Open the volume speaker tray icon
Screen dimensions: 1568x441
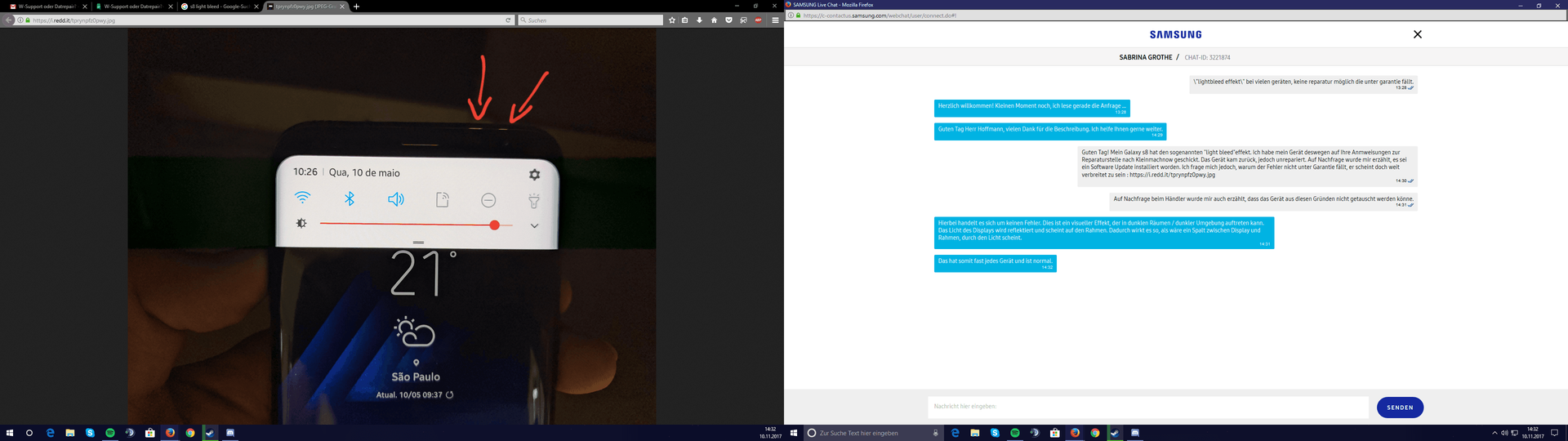(1504, 433)
